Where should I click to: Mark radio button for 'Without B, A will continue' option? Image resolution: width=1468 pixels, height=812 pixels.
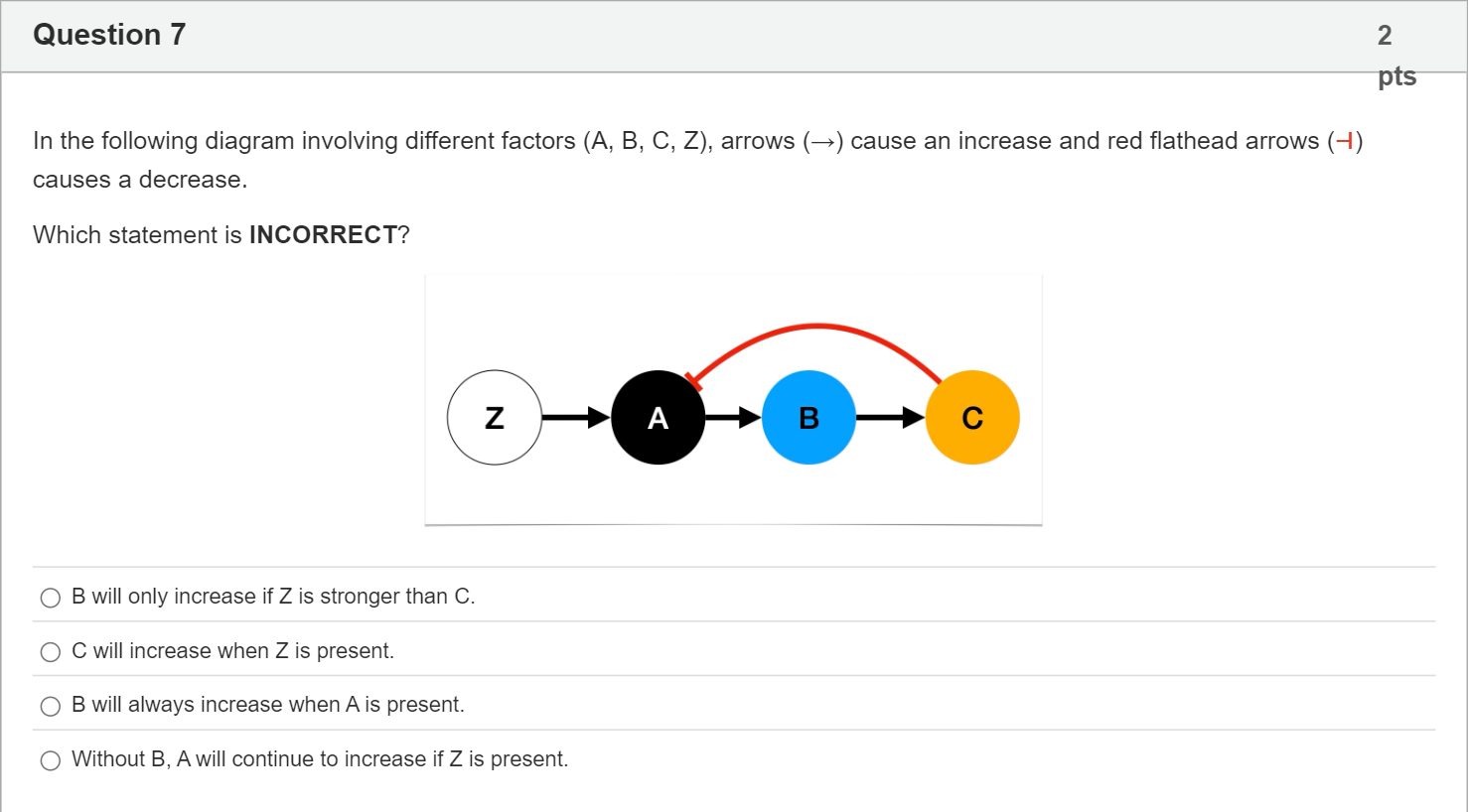tap(51, 760)
